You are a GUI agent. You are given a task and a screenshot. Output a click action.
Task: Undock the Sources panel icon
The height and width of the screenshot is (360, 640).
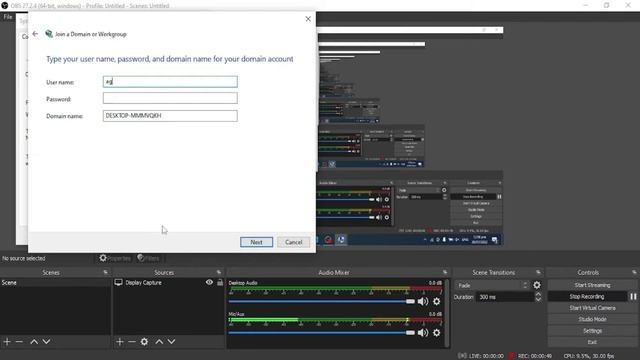tap(219, 272)
